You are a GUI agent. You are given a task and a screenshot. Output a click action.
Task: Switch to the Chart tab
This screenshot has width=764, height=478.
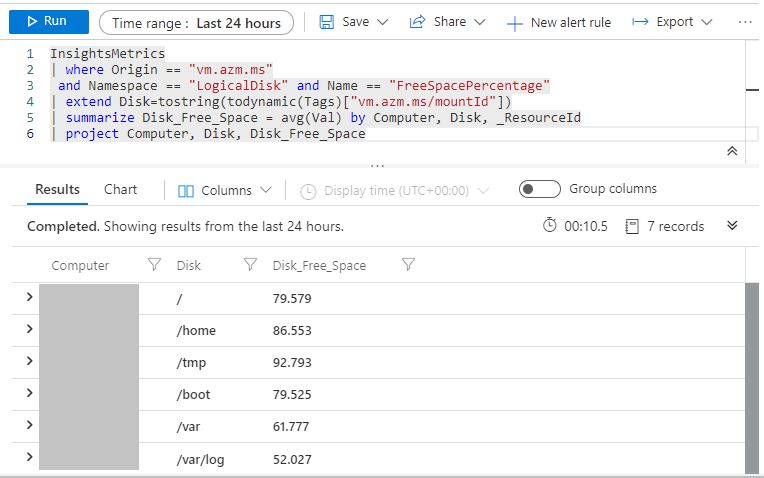pyautogui.click(x=120, y=189)
